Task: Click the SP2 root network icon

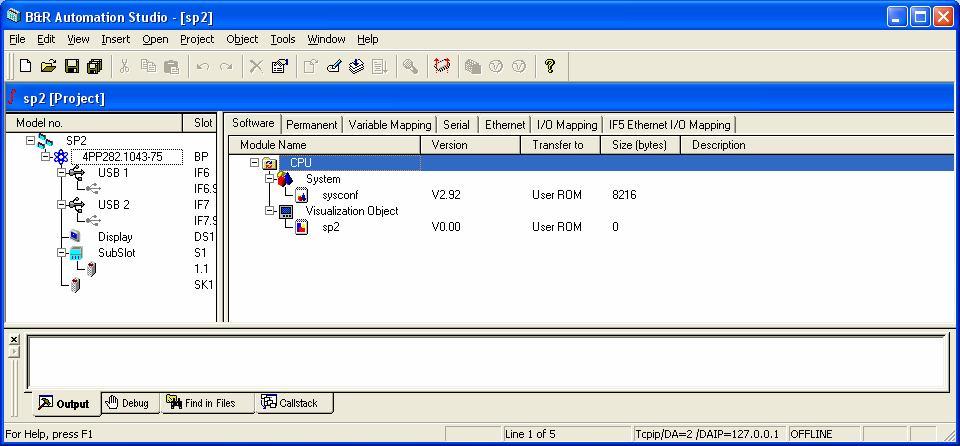Action: pyautogui.click(x=45, y=141)
